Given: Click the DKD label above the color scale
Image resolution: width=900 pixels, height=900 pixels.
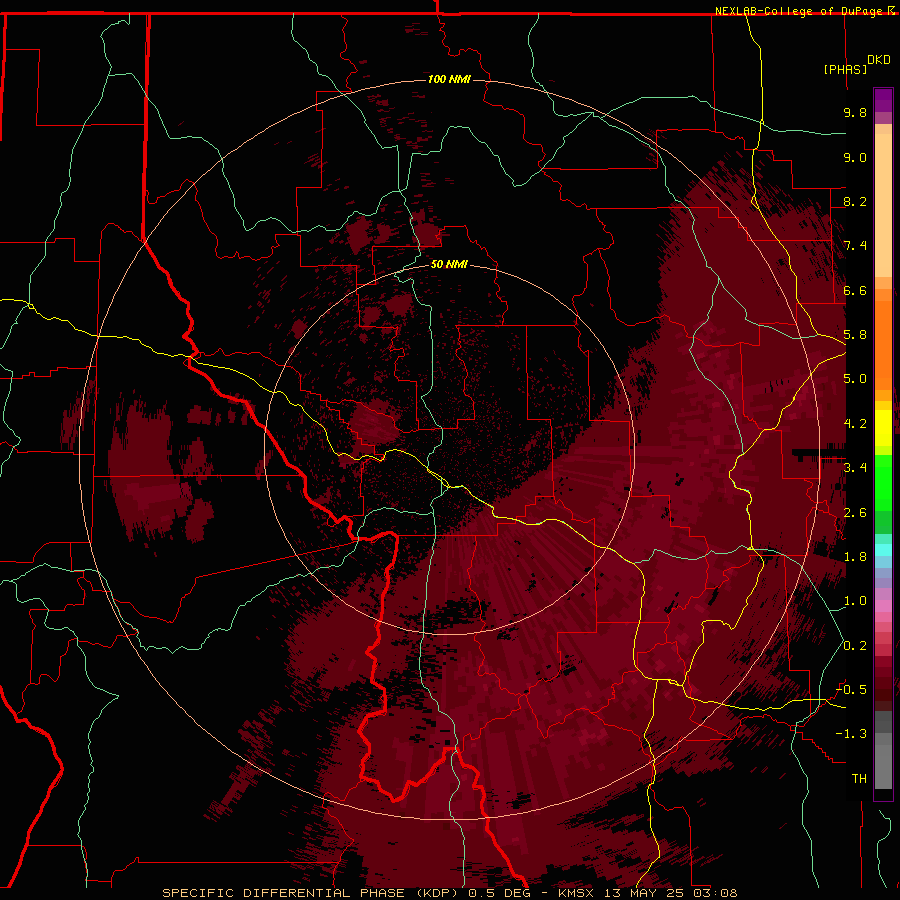Looking at the screenshot, I should pos(879,60).
